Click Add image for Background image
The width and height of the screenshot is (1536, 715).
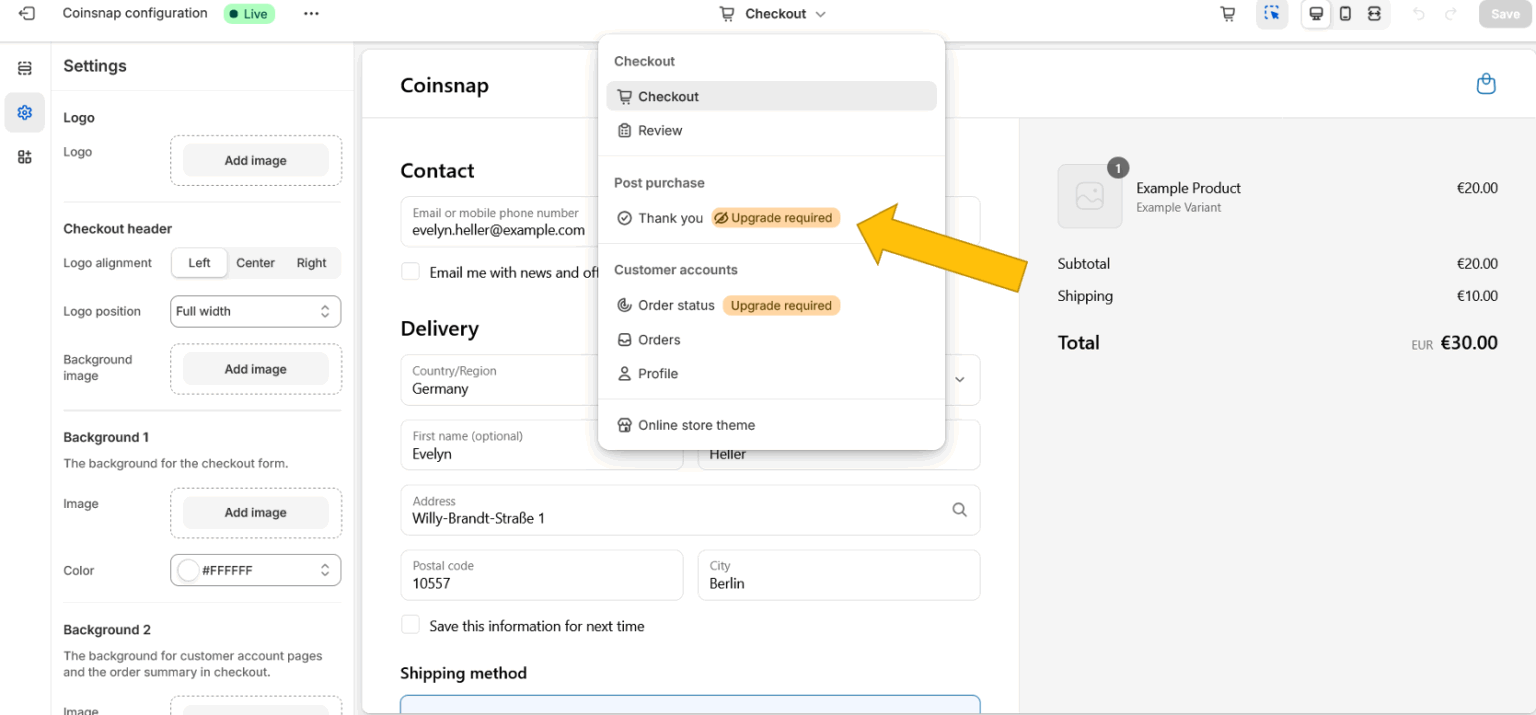tap(255, 369)
